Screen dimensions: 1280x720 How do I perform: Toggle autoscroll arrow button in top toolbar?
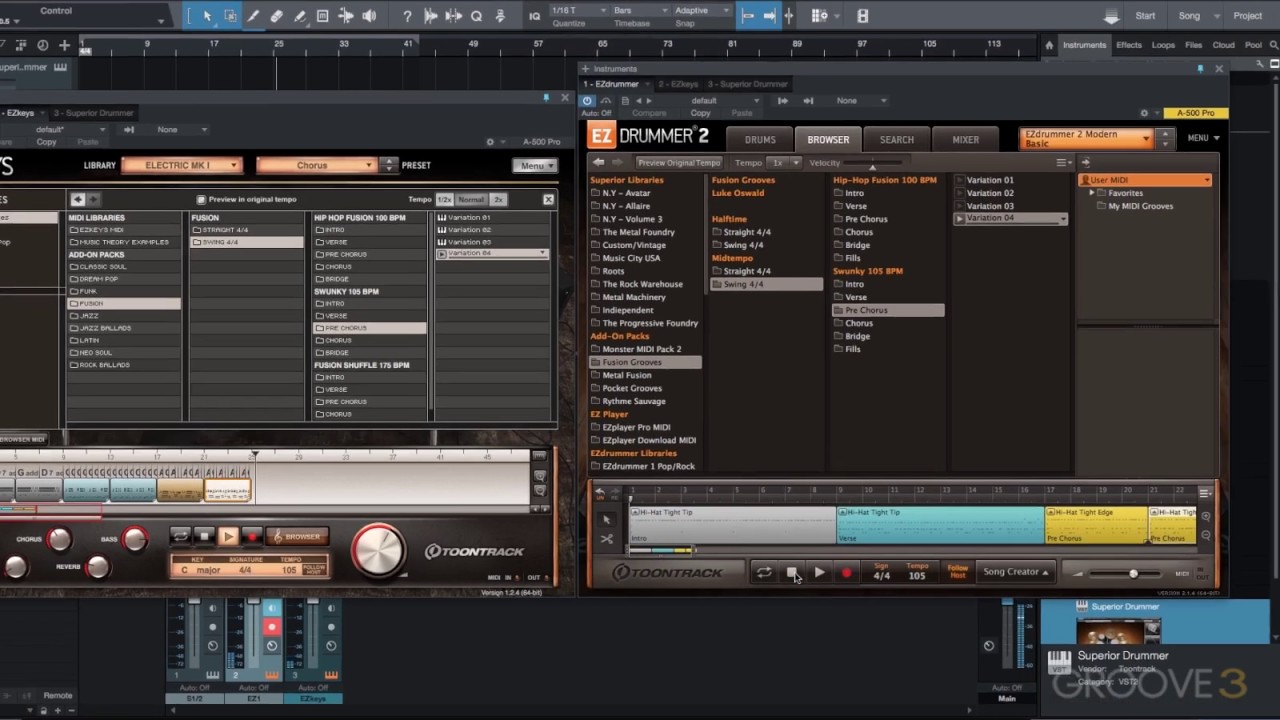pos(769,16)
